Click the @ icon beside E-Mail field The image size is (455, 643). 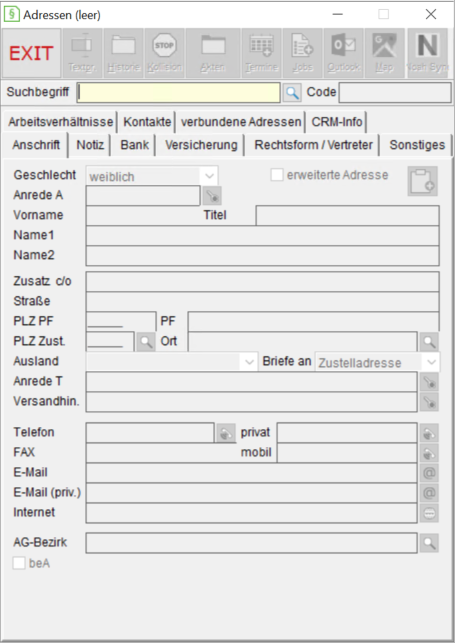coord(429,473)
